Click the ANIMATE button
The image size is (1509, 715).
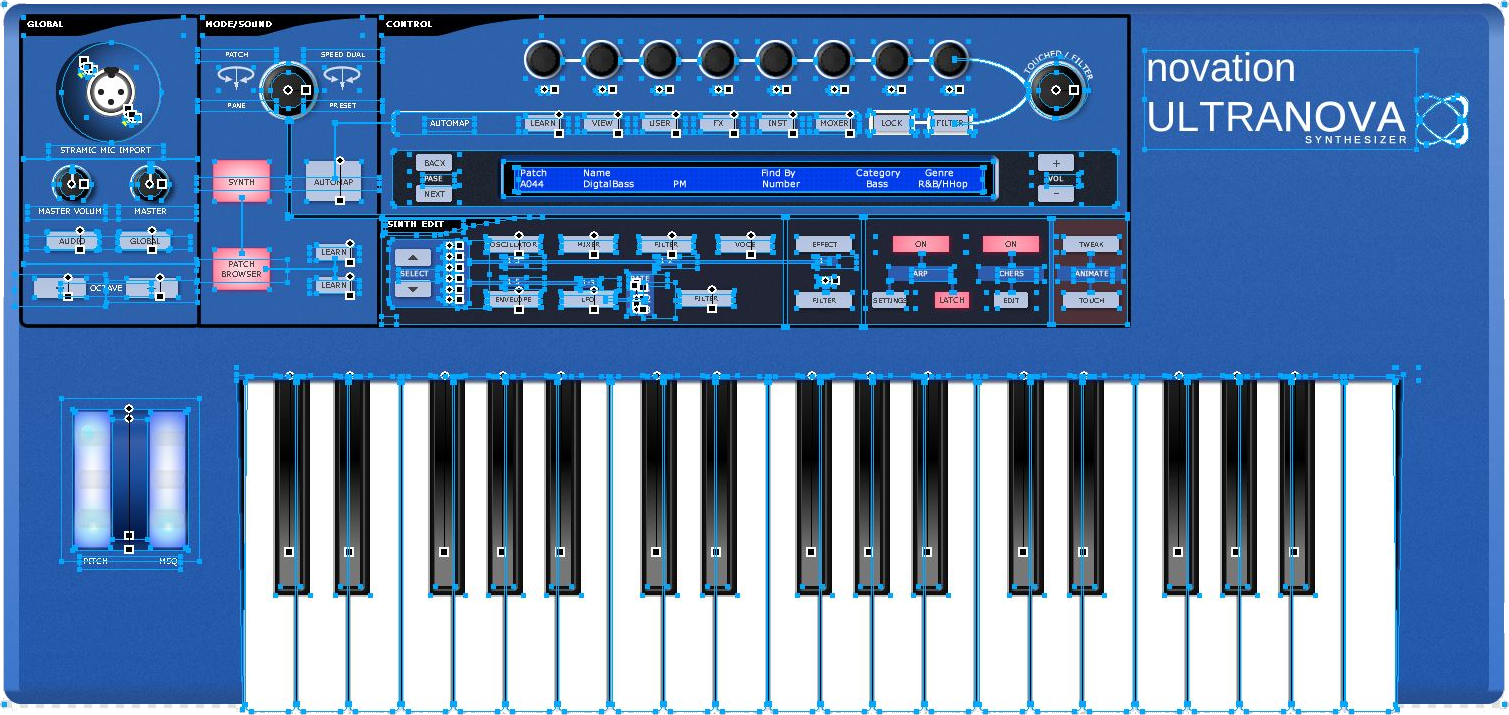[1091, 273]
